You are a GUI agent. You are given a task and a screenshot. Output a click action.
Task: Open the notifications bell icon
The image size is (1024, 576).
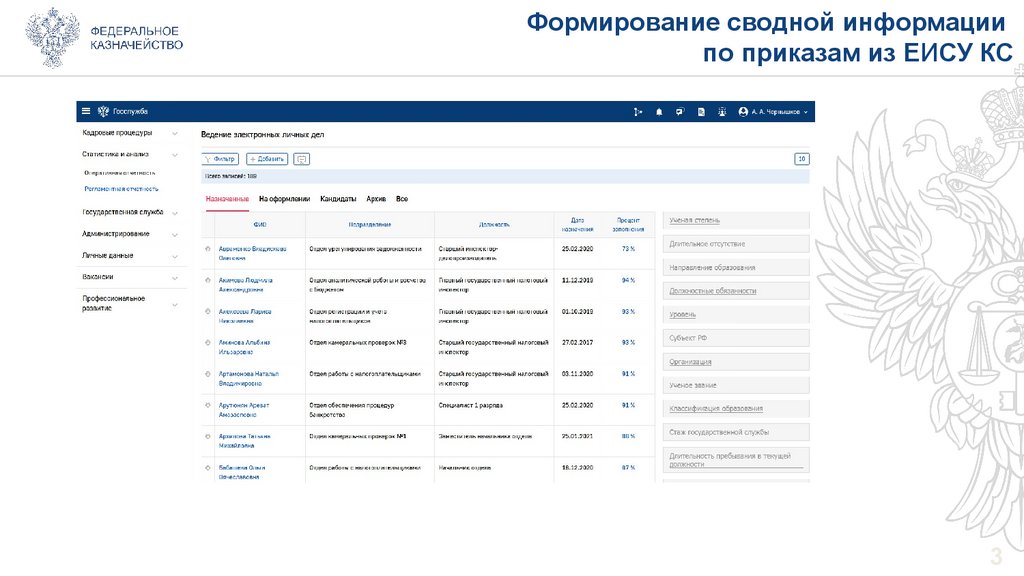coord(659,112)
